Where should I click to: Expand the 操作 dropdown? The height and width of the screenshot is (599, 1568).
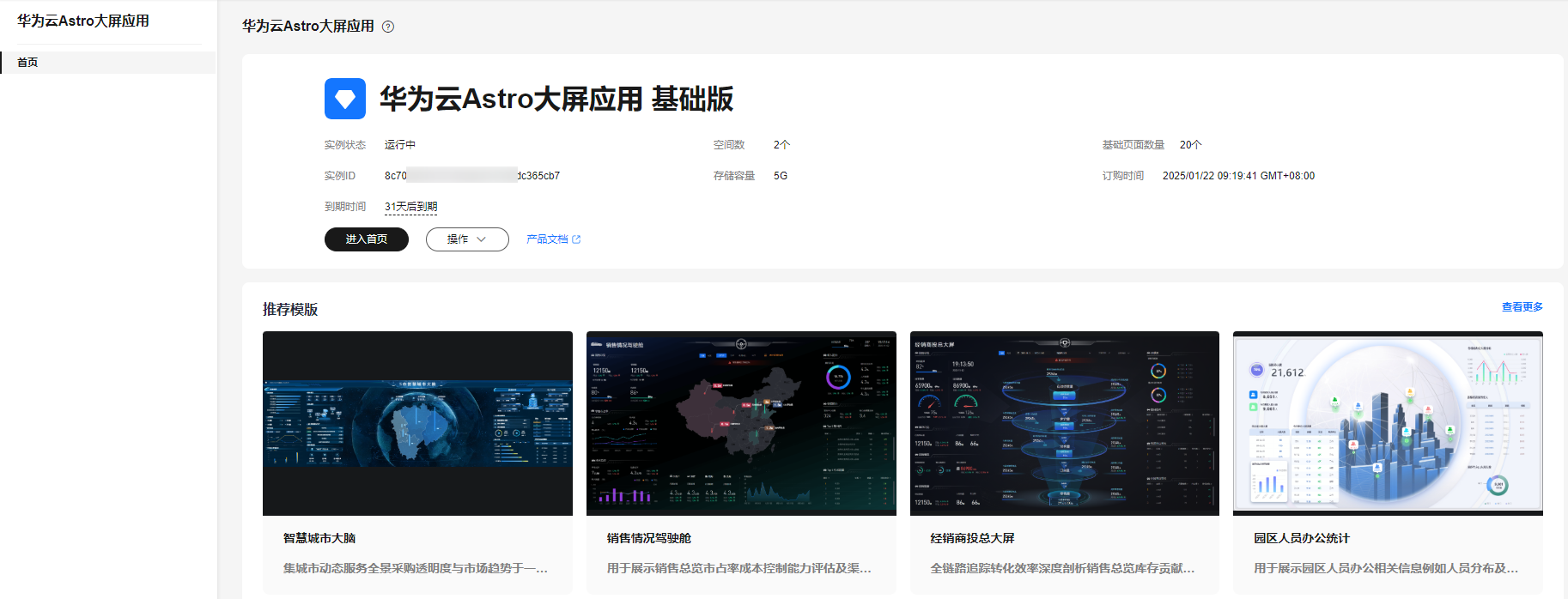click(467, 239)
